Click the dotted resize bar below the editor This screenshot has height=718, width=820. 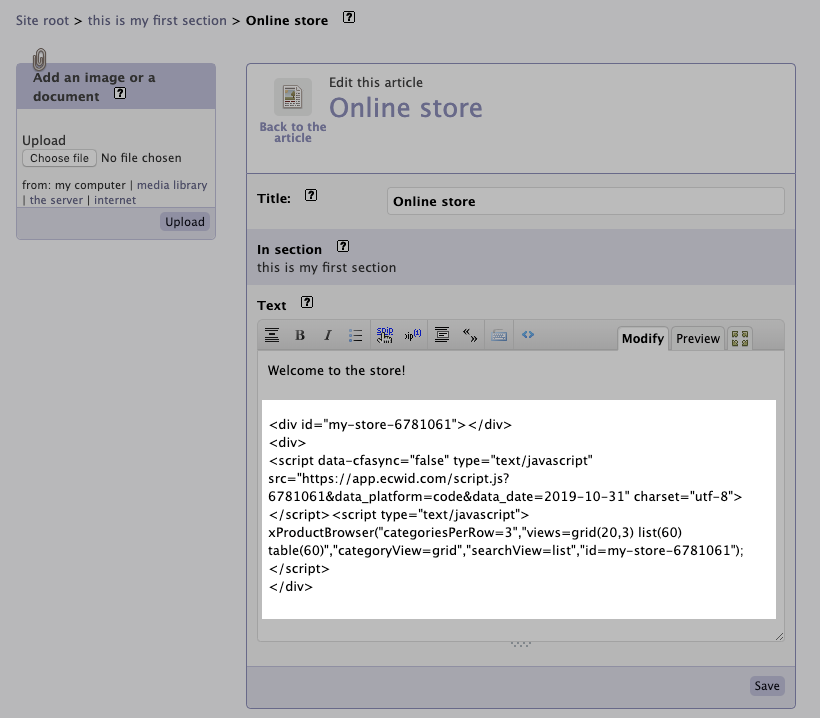pyautogui.click(x=521, y=644)
